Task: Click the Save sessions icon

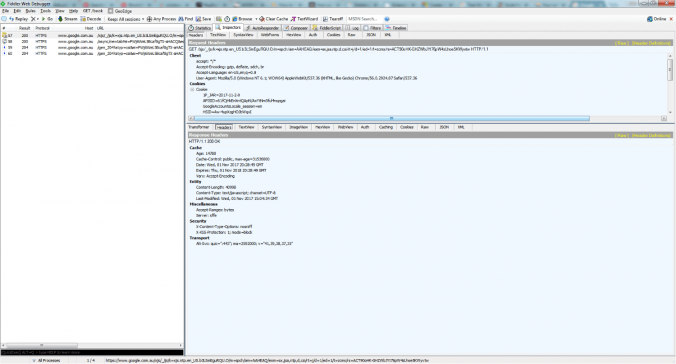Action: (x=198, y=19)
